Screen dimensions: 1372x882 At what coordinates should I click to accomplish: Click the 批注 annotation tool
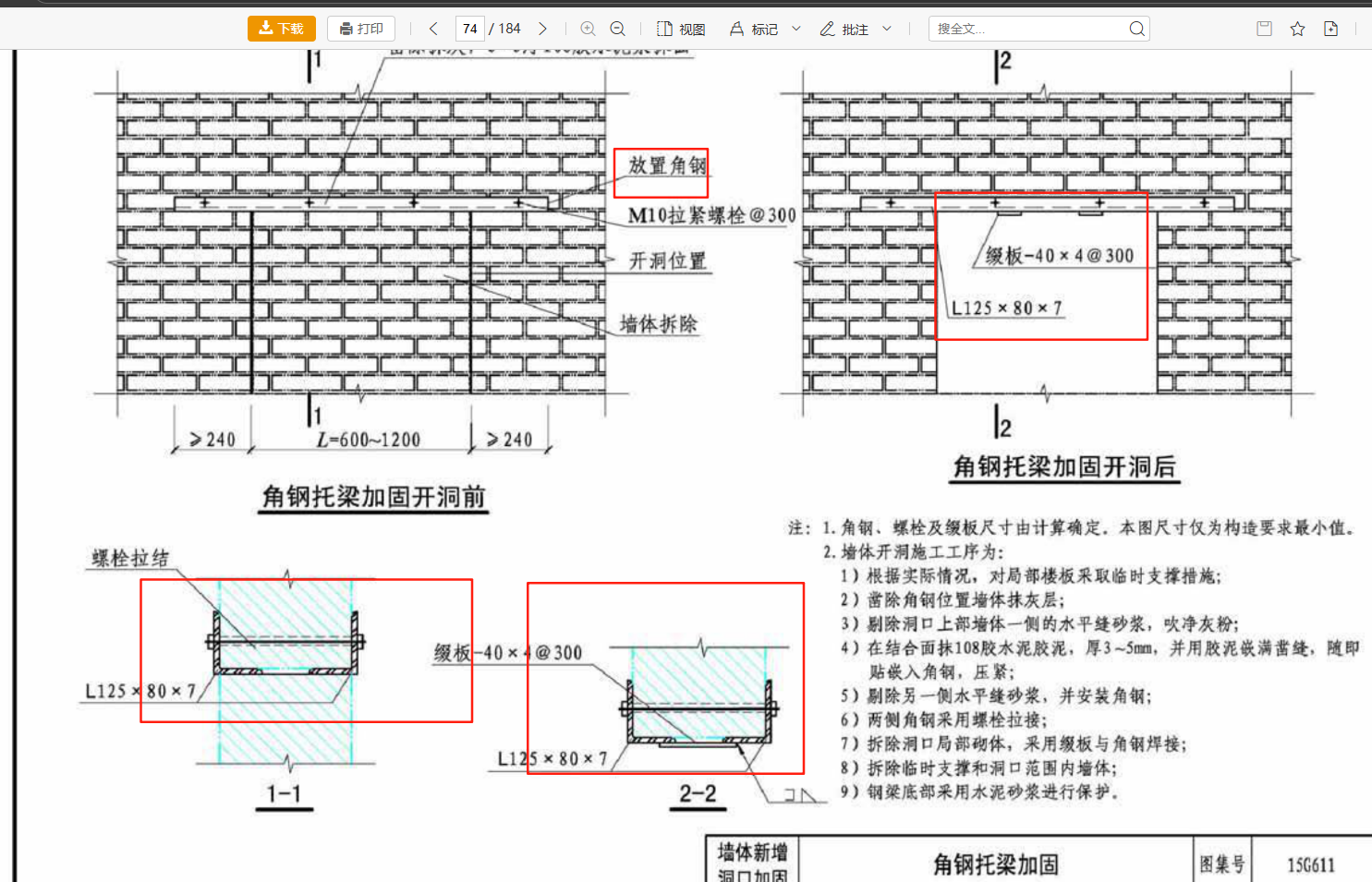844,29
